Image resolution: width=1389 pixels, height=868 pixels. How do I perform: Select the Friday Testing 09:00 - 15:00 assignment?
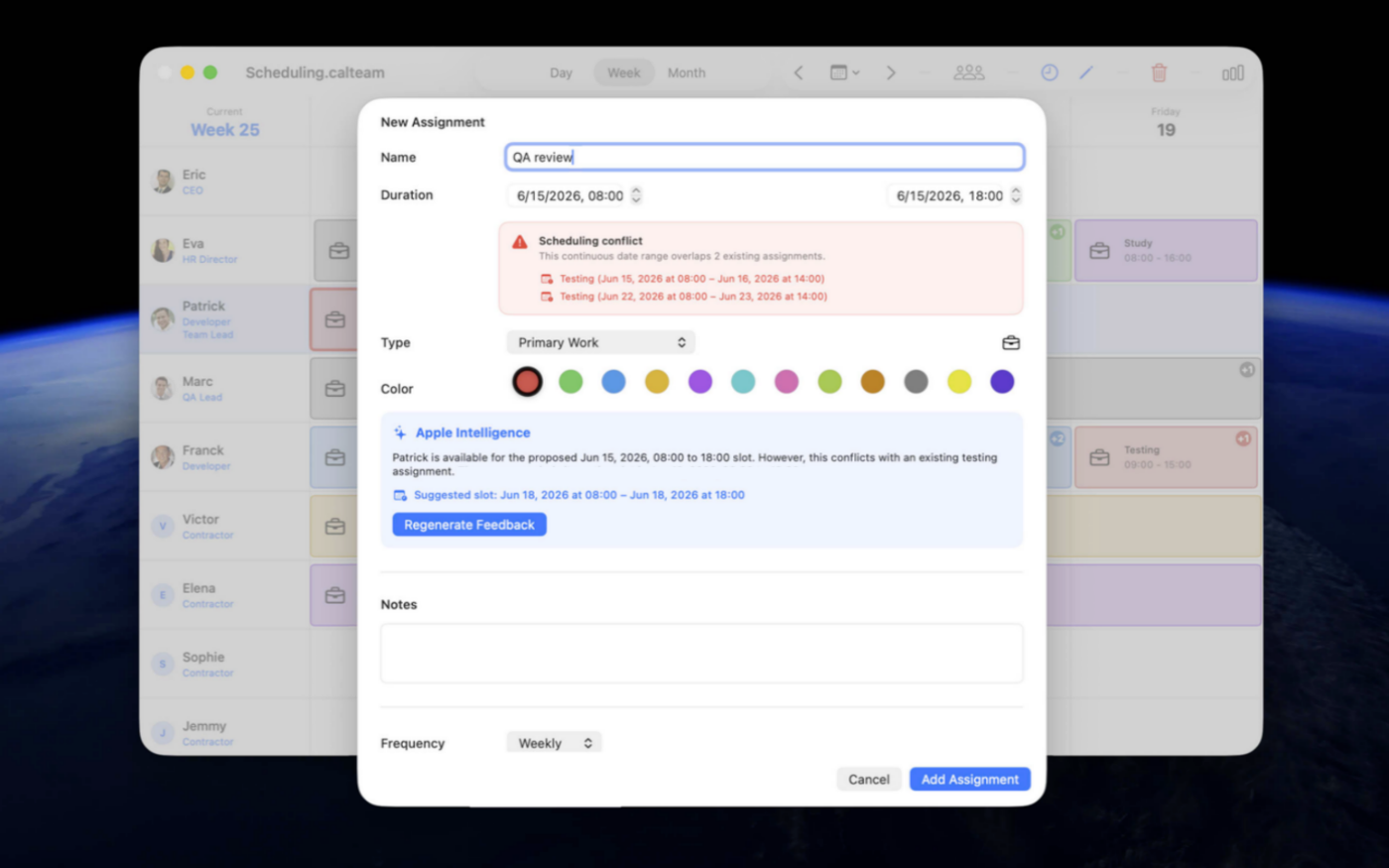(x=1166, y=457)
